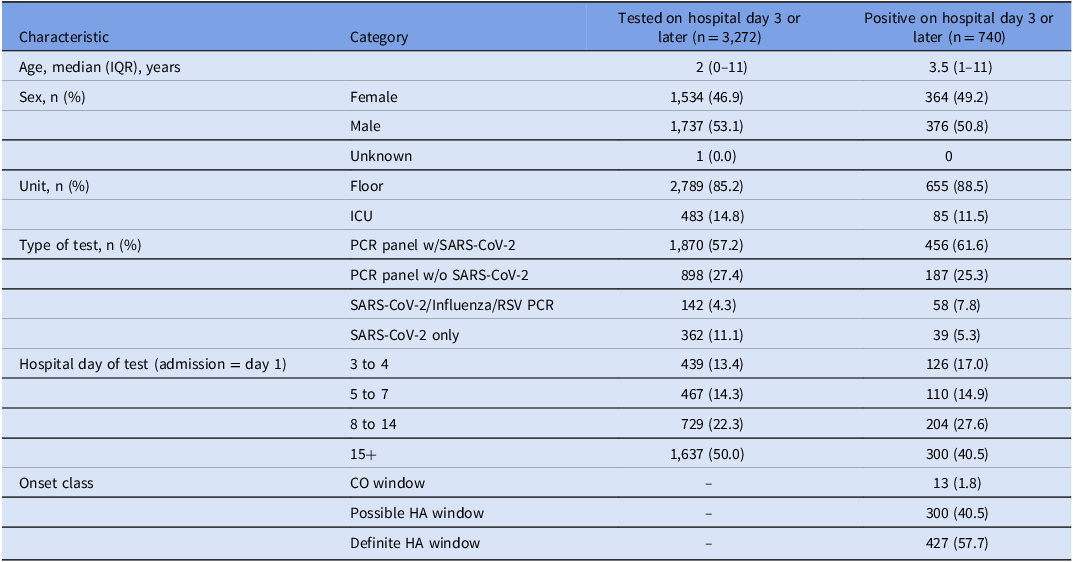Click the Onset class row label

(x=56, y=483)
